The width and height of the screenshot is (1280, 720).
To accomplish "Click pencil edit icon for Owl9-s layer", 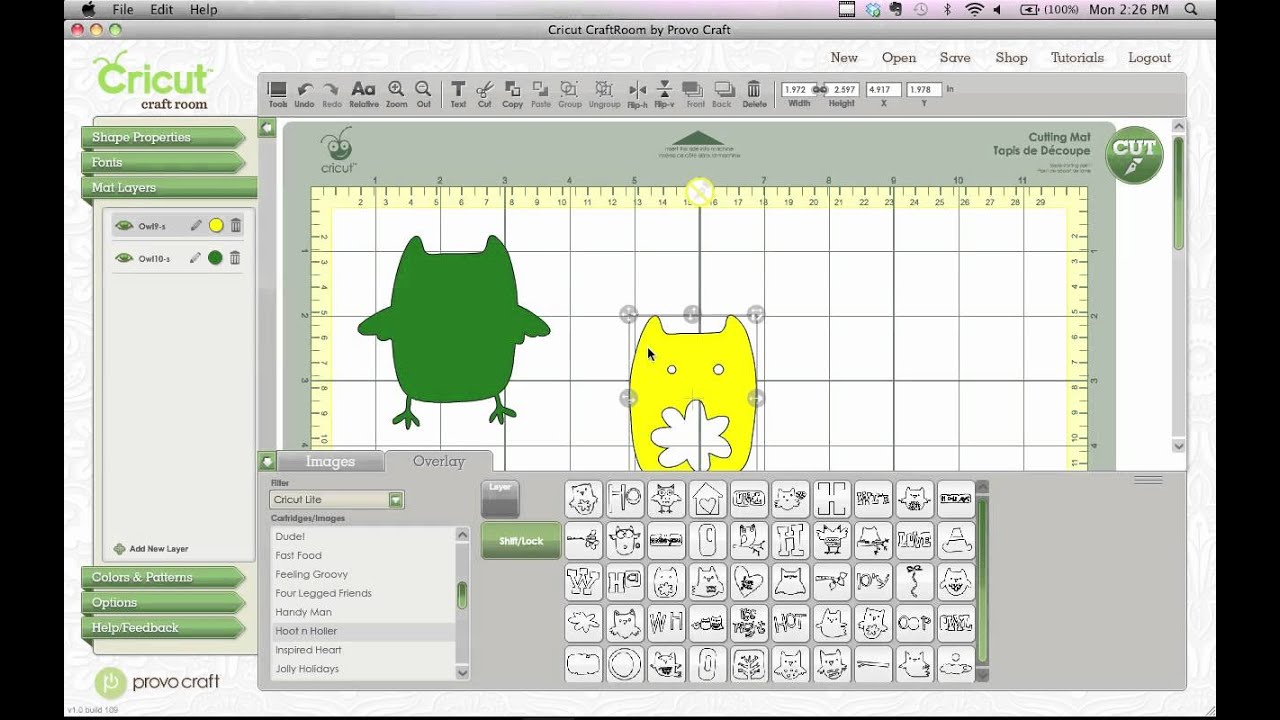I will point(196,226).
